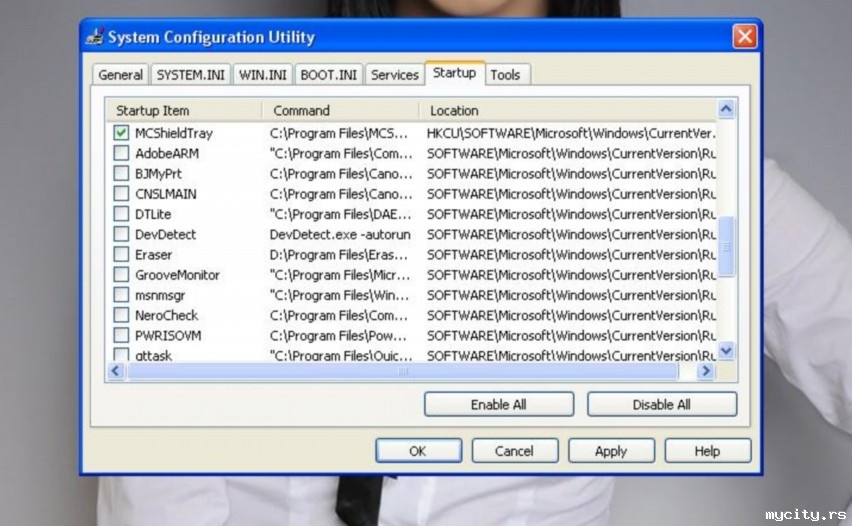The height and width of the screenshot is (526, 852).
Task: Click the System Configuration Utility title bar icon
Action: 95,36
